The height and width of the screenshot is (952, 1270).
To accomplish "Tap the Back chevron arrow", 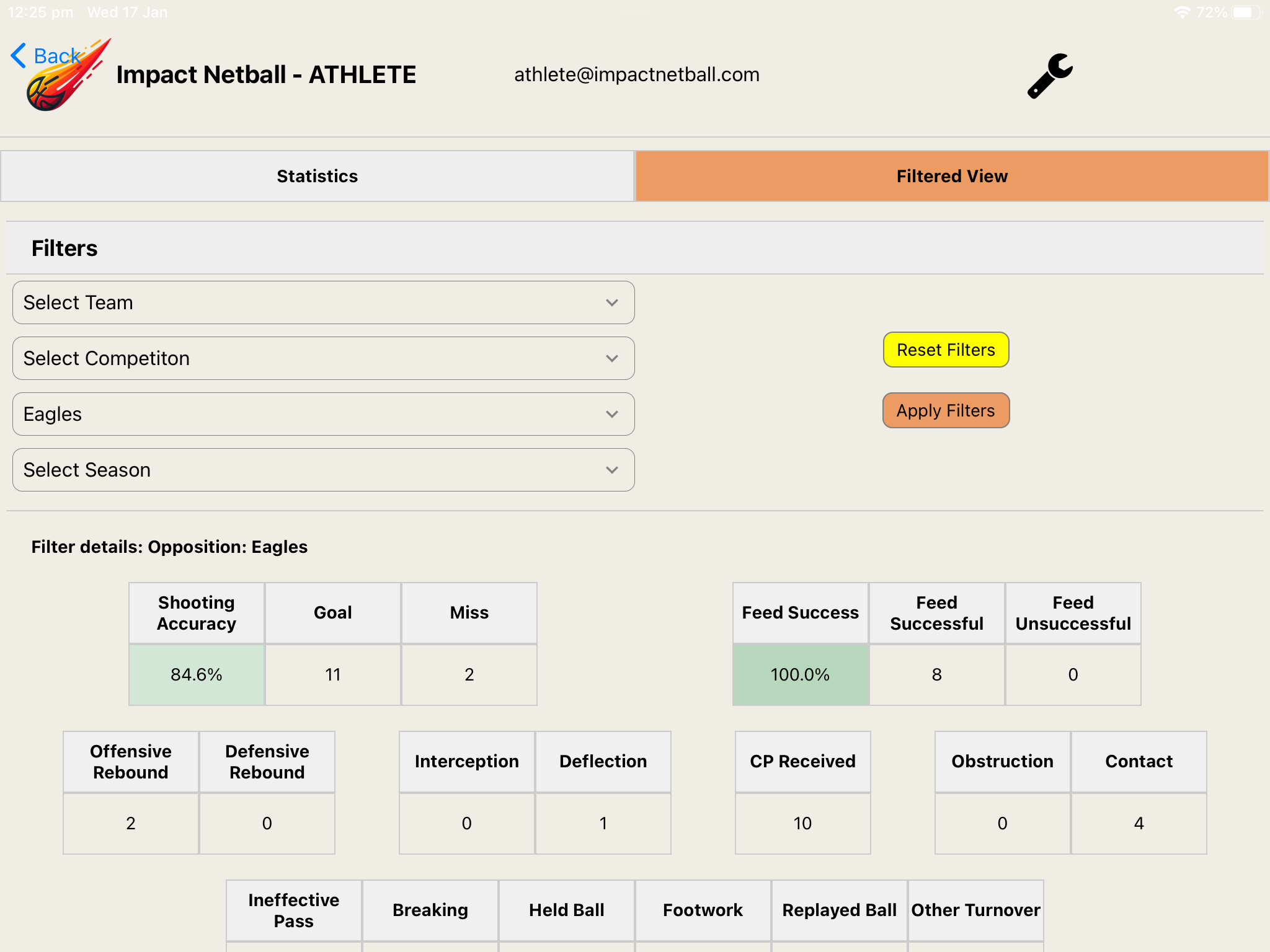I will tap(19, 55).
